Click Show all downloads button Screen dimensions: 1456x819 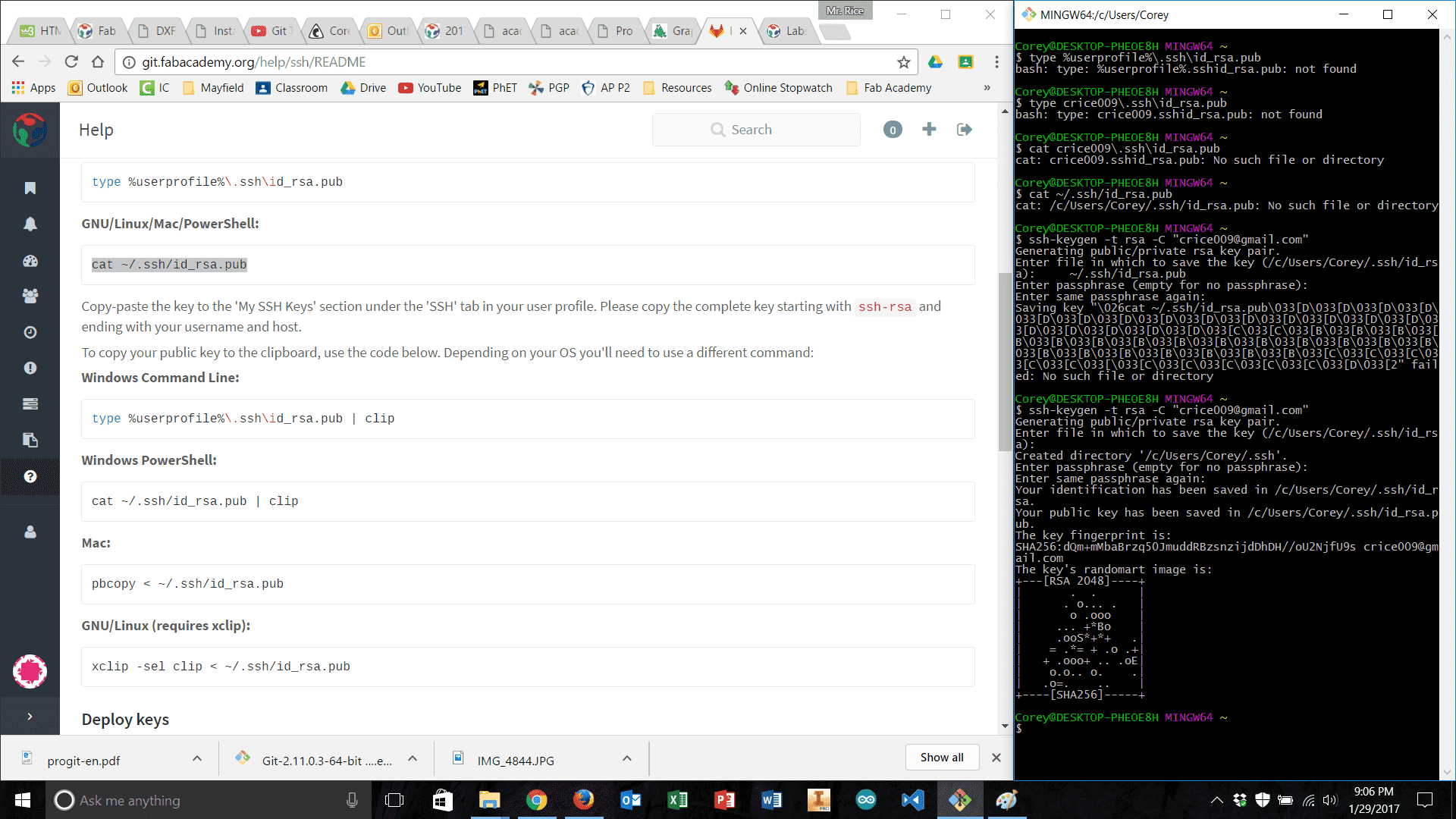click(941, 757)
